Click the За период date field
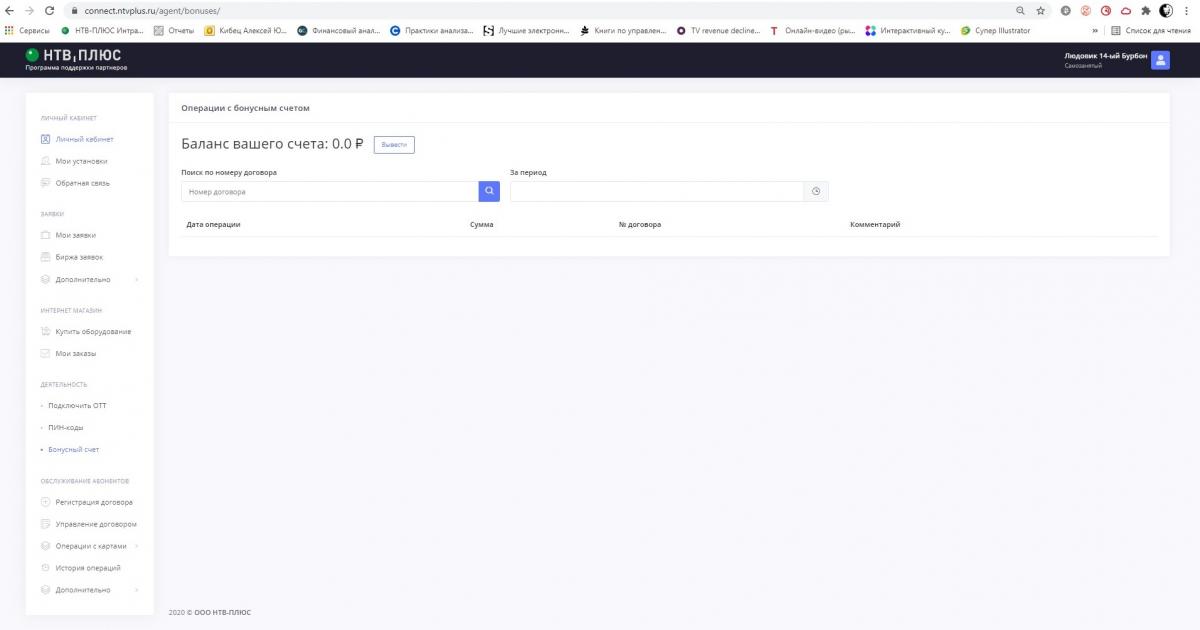The width and height of the screenshot is (1200, 630). pyautogui.click(x=656, y=191)
